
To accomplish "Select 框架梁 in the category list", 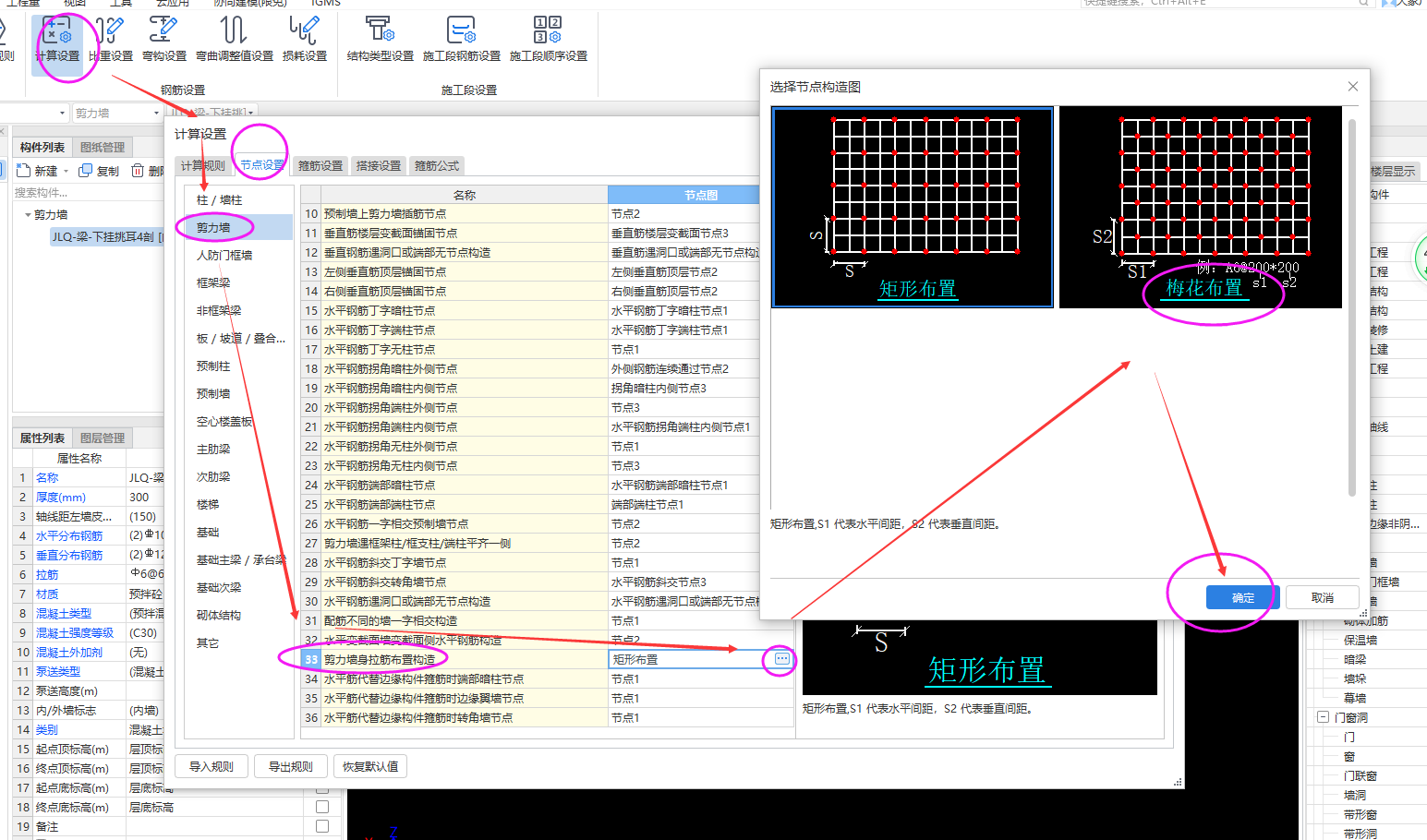I will tap(238, 282).
